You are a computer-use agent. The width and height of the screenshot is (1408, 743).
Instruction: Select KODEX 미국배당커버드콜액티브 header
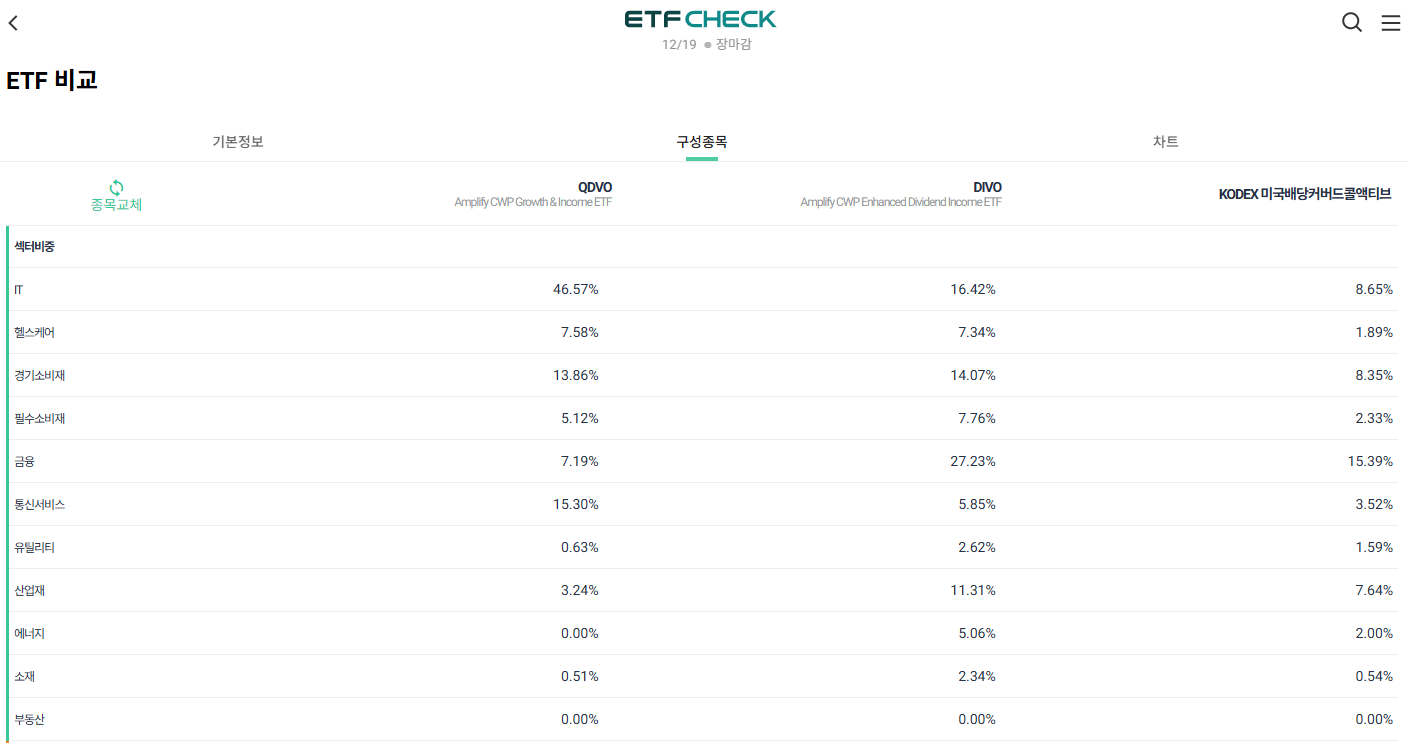click(x=1304, y=194)
